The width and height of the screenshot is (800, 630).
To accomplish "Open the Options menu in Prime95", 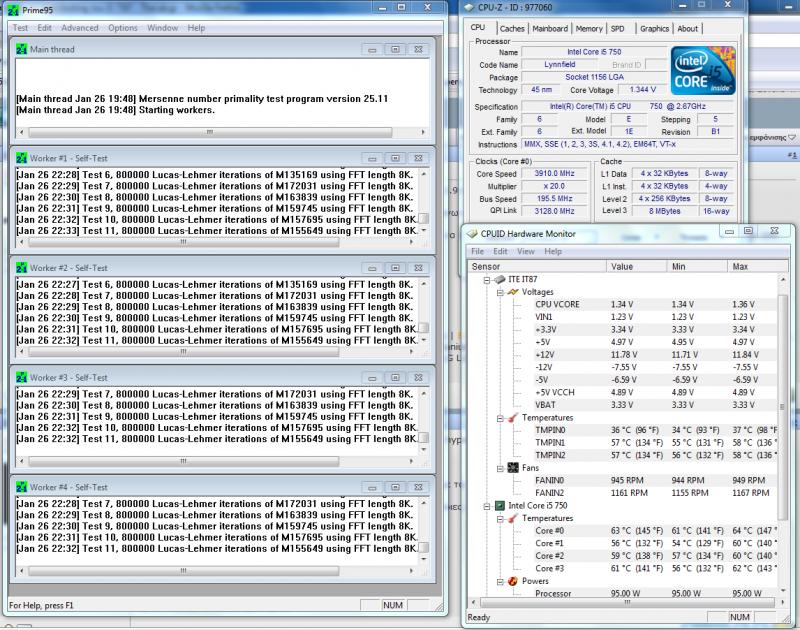I will click(x=123, y=28).
